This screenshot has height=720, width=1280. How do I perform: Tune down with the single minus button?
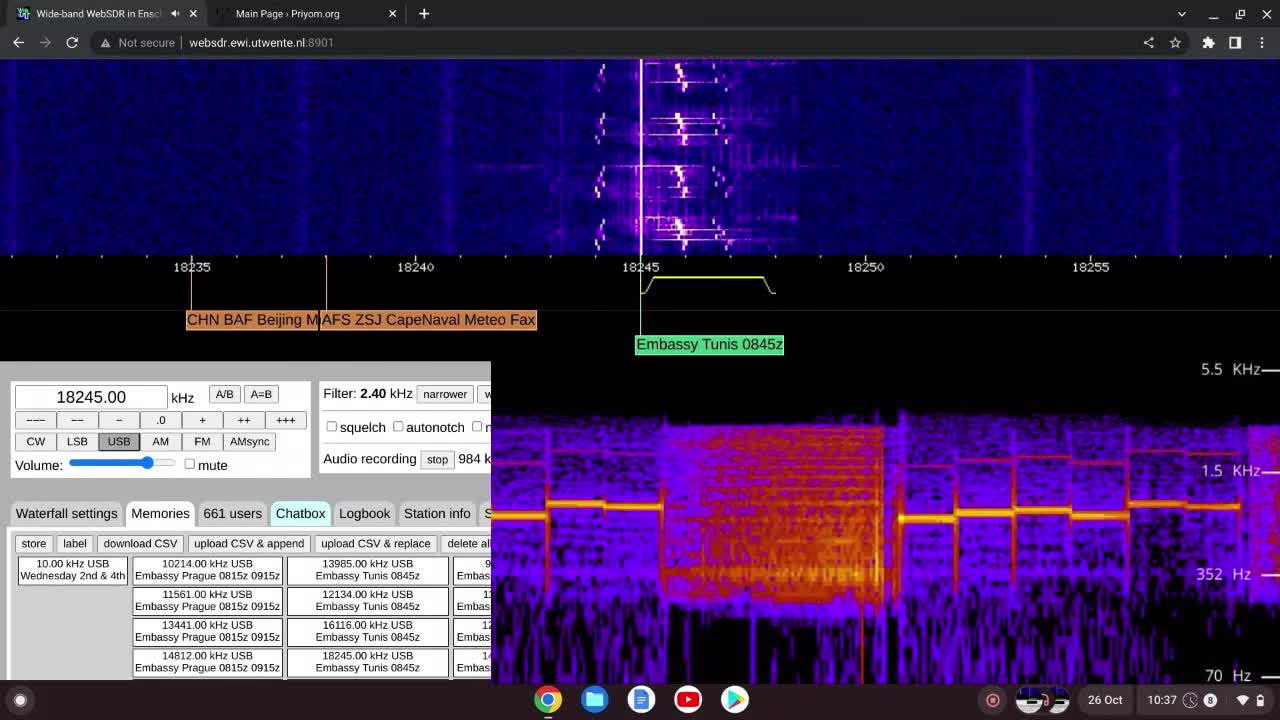pos(119,420)
